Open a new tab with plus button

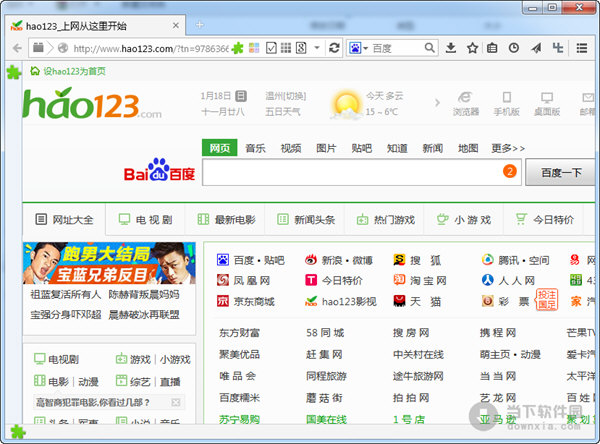pos(199,25)
